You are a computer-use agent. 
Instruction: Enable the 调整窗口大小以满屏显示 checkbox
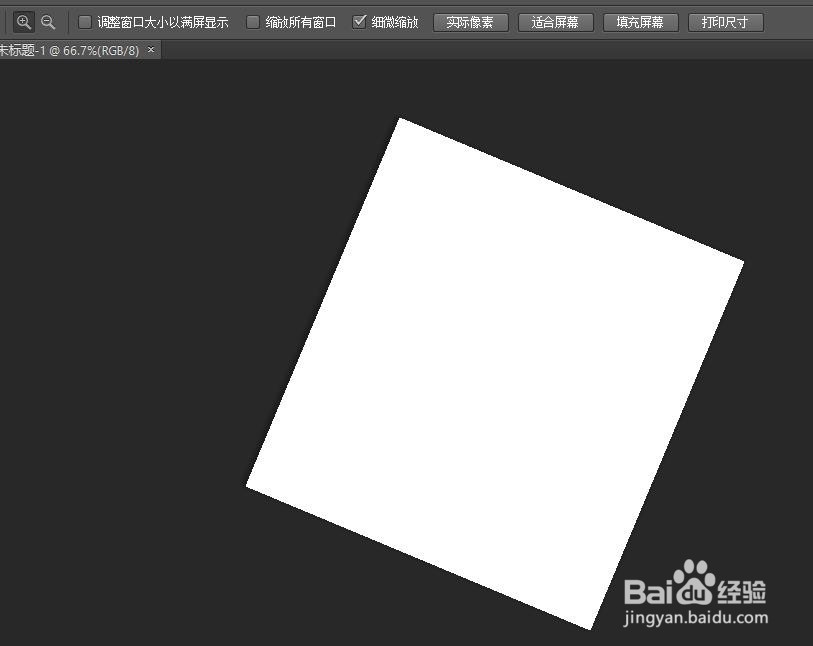point(84,20)
